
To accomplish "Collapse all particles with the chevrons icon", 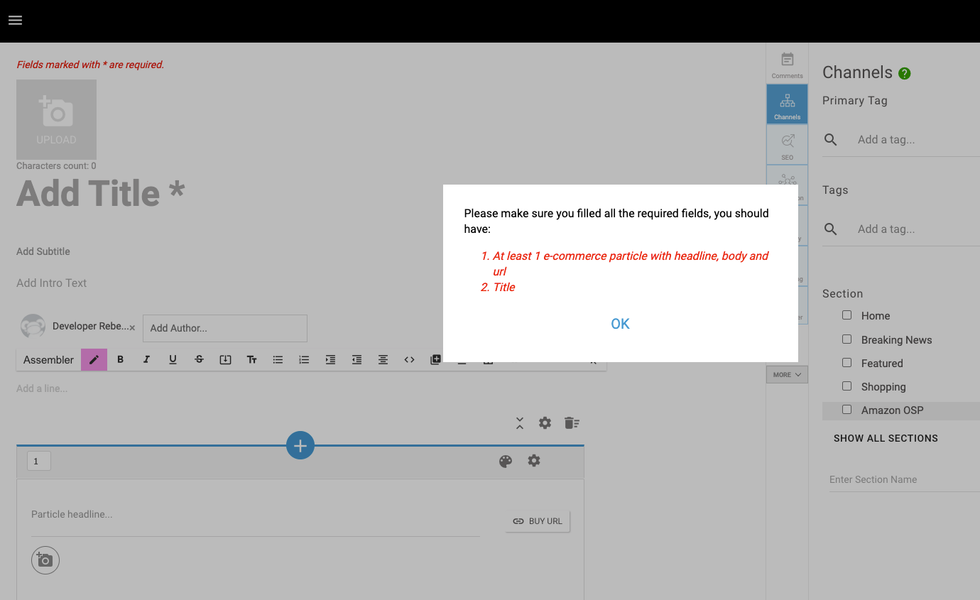I will pos(520,423).
